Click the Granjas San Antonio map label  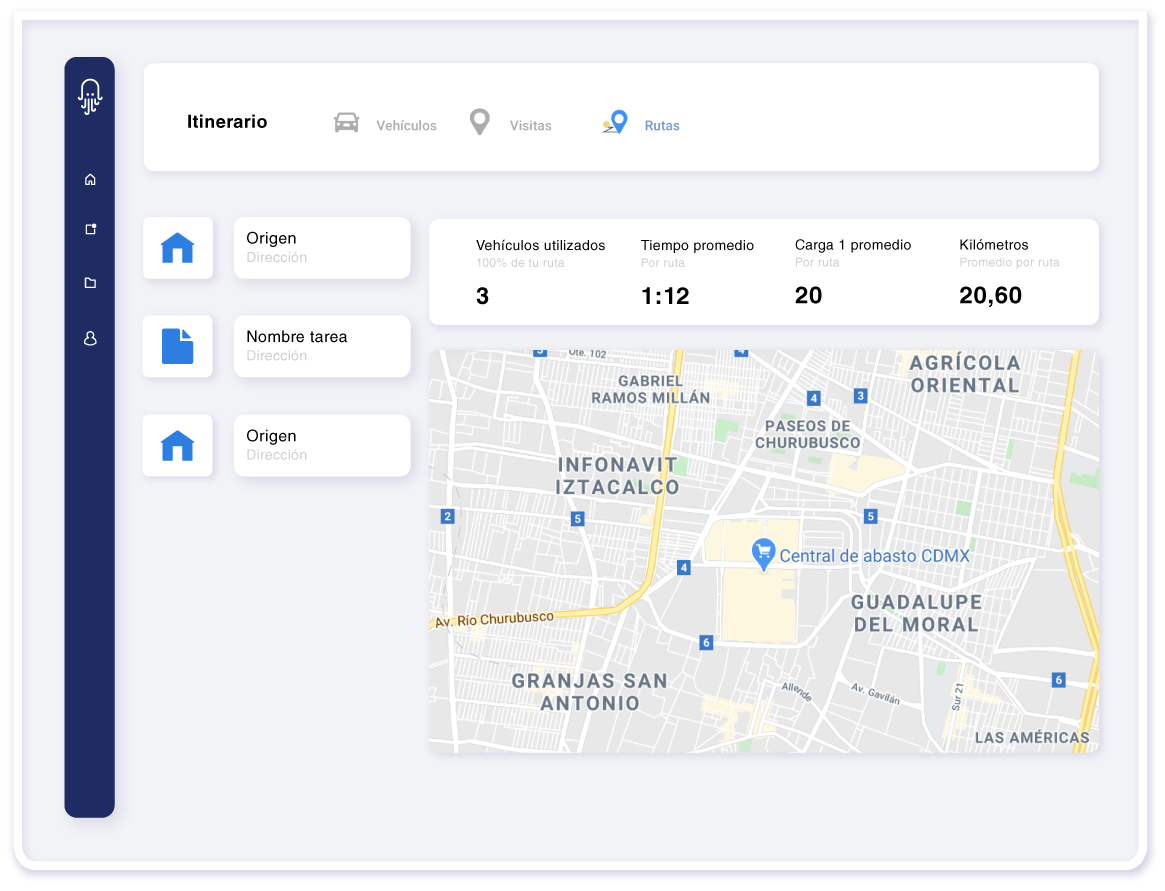[590, 692]
